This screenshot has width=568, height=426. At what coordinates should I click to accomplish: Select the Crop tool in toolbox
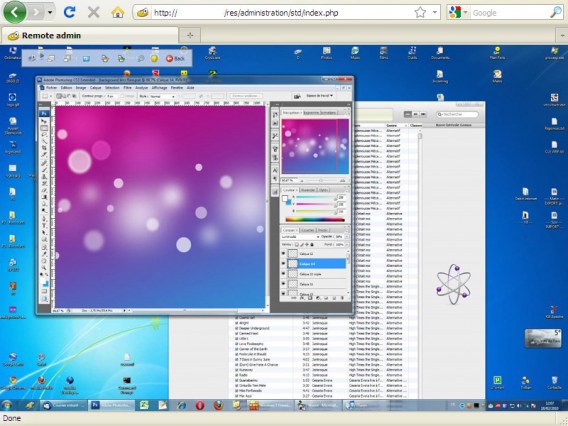44,148
